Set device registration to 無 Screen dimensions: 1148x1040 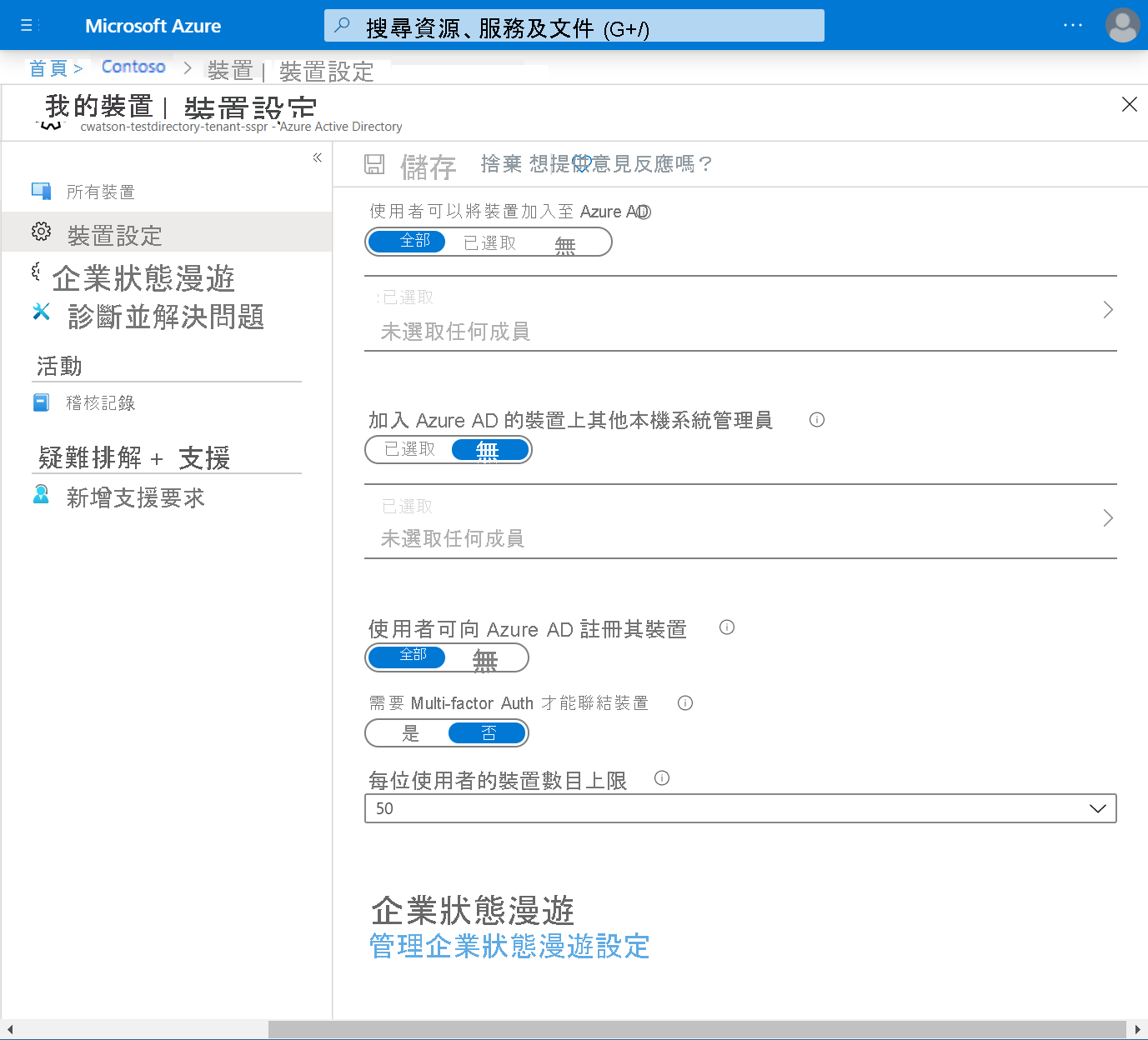(485, 659)
